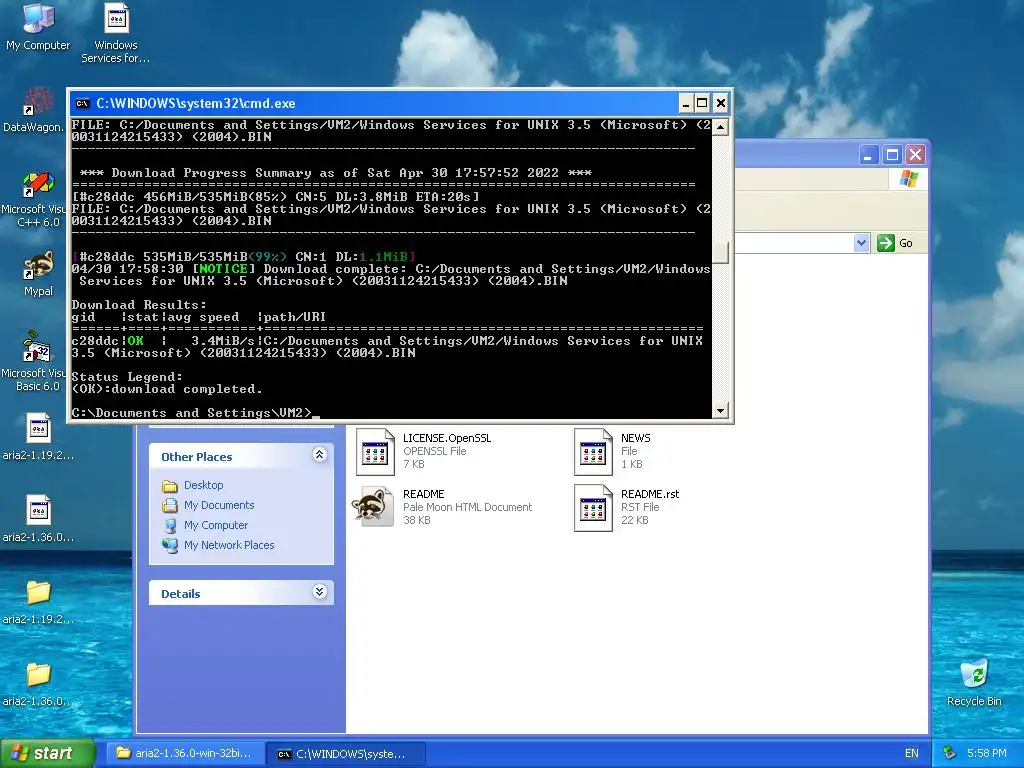Click EN language indicator in taskbar
This screenshot has width=1024, height=768.
[912, 753]
